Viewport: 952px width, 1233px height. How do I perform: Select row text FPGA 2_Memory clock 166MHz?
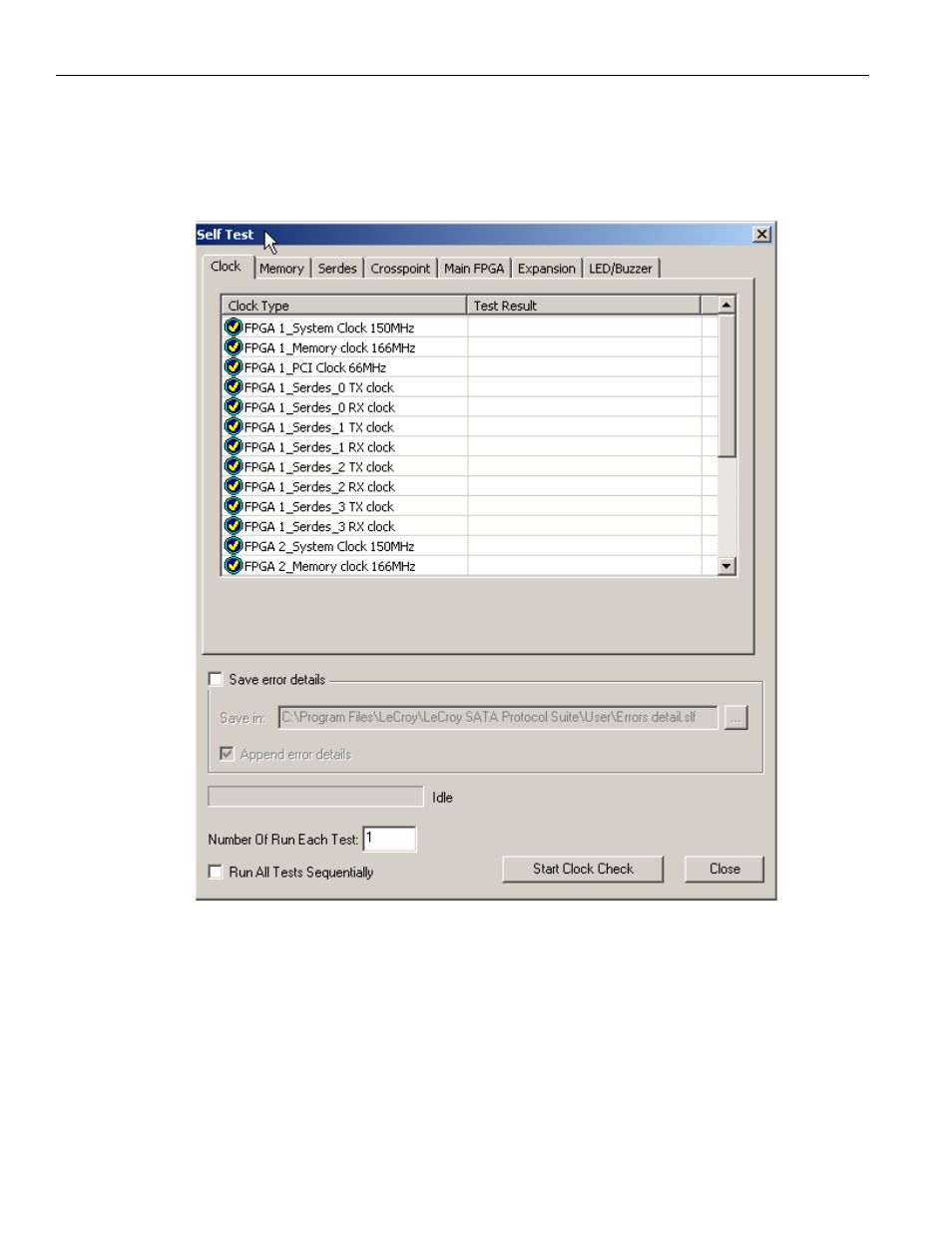pyautogui.click(x=330, y=566)
